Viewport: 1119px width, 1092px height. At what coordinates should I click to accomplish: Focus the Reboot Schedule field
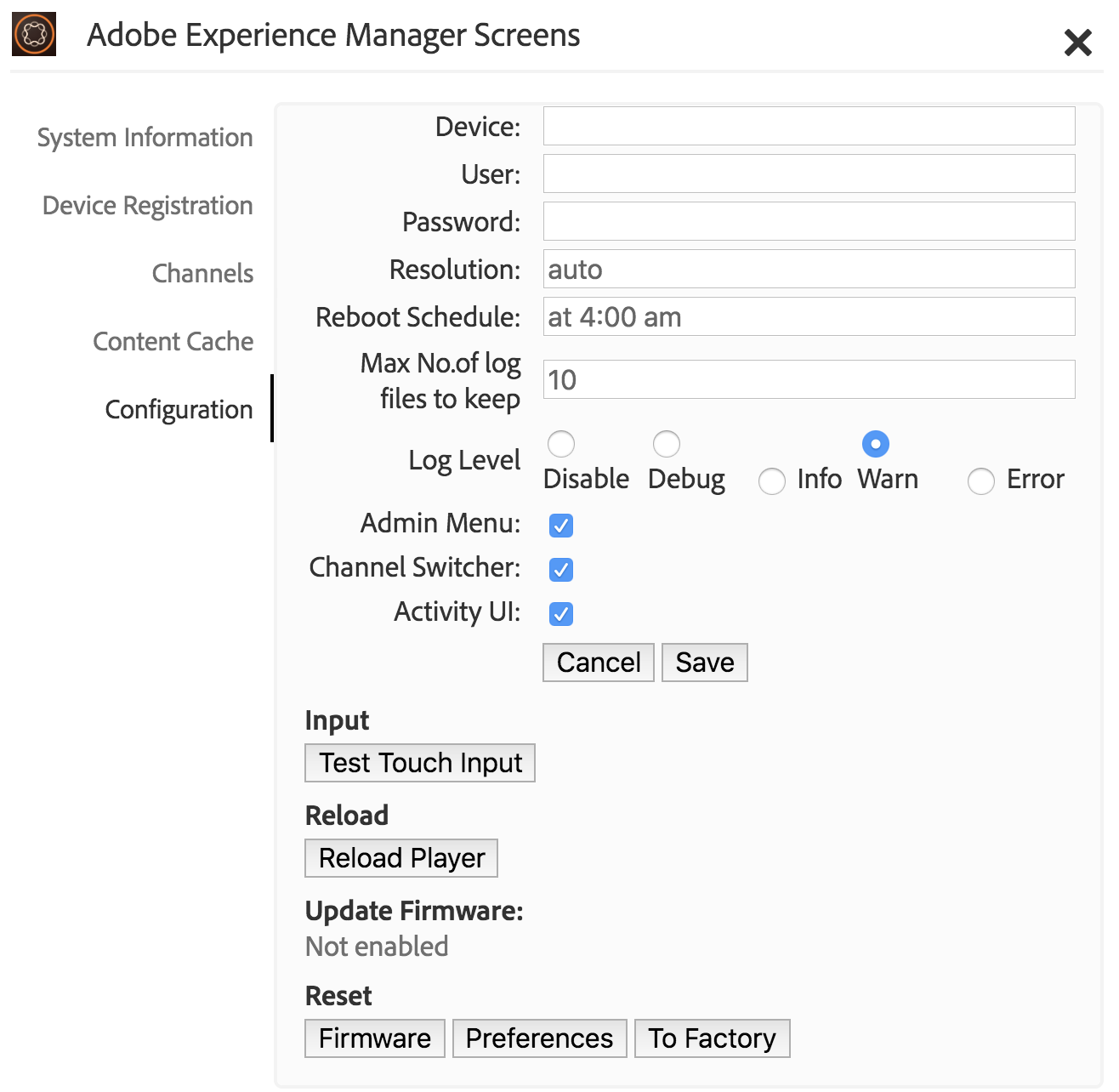point(809,316)
